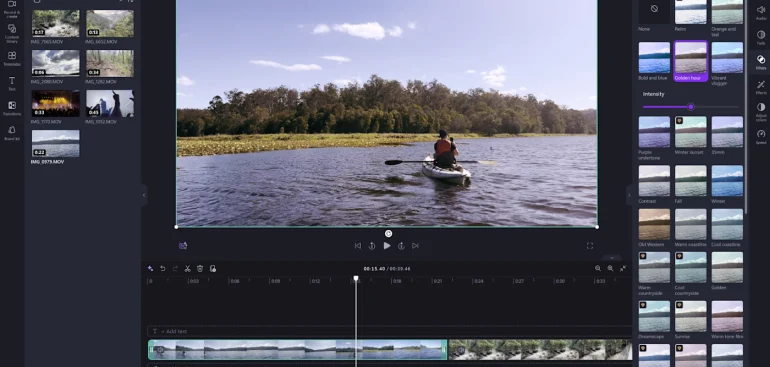
Task: Zoom in on the timeline
Action: click(610, 268)
